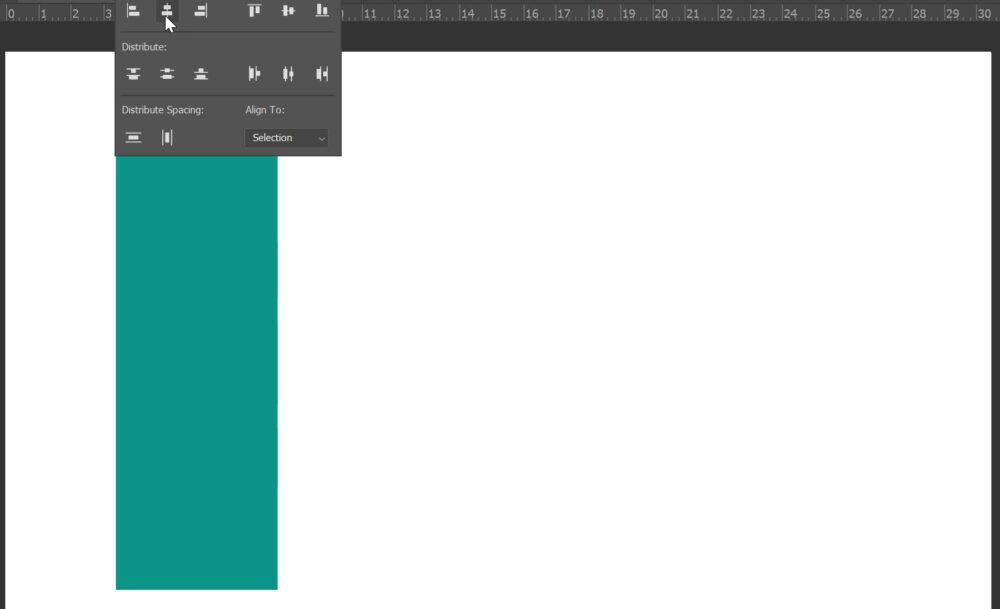Apply Distribute Spacing vertically
This screenshot has width=1000, height=609.
(133, 138)
